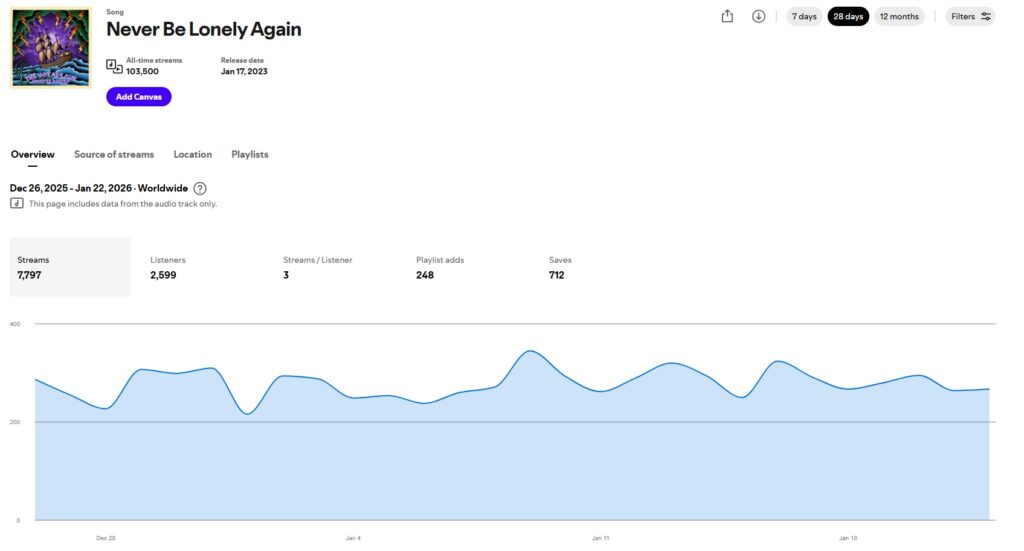Switch to the 12 months range
1024x551 pixels.
click(x=899, y=16)
